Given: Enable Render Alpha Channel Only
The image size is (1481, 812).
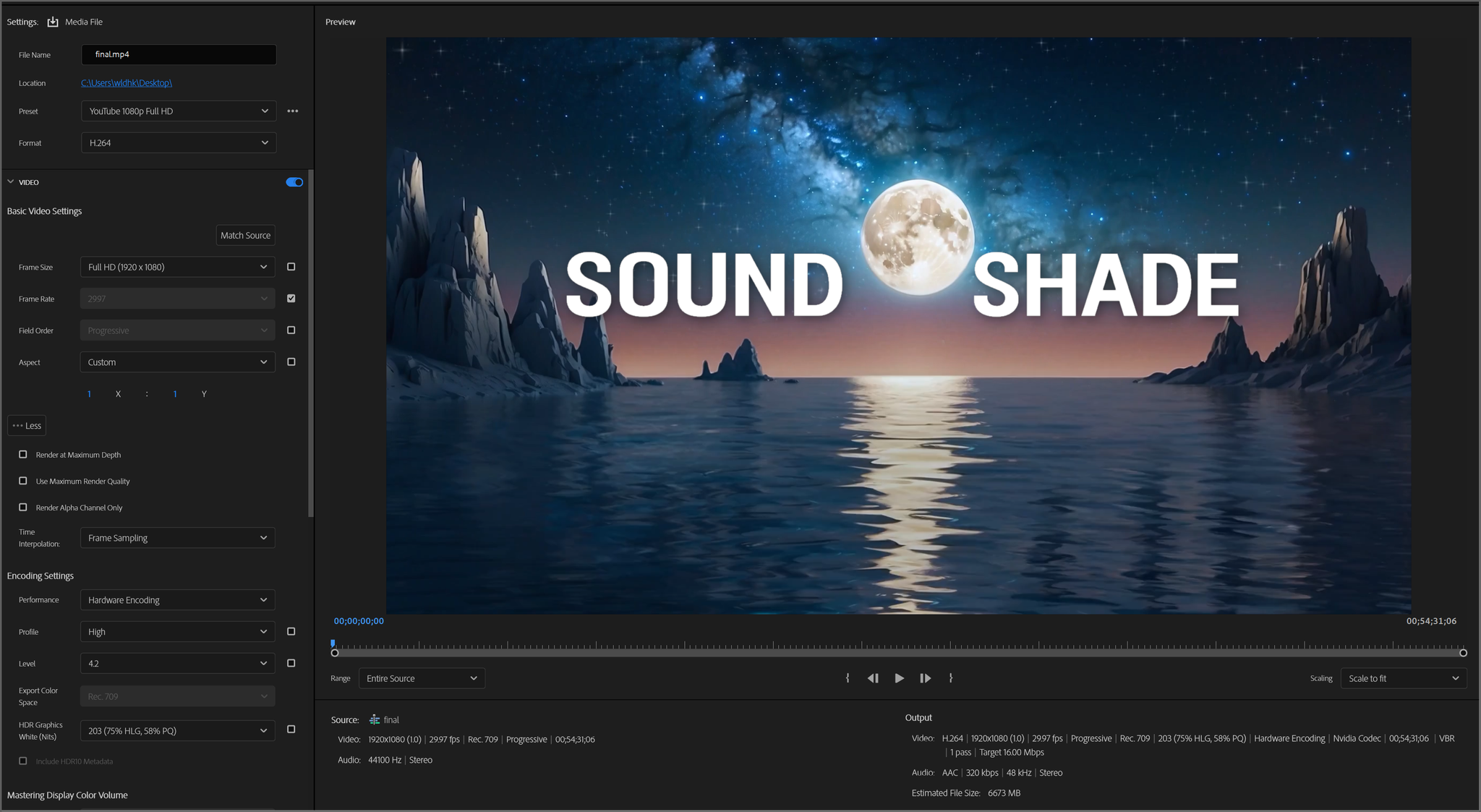Looking at the screenshot, I should coord(23,508).
